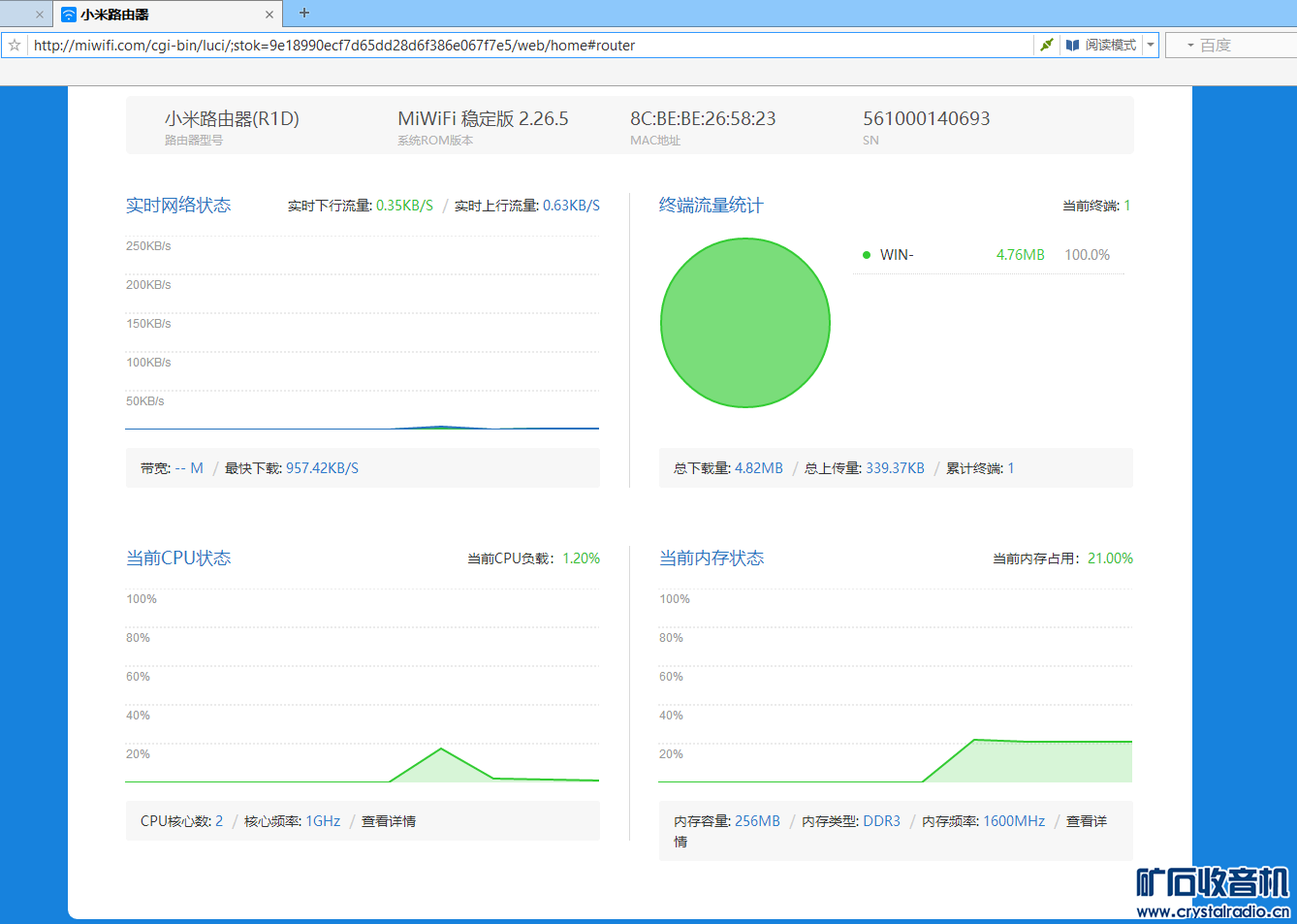Screen dimensions: 1297x924
Task: Switch to the 小米路由器 tab
Action: click(169, 15)
